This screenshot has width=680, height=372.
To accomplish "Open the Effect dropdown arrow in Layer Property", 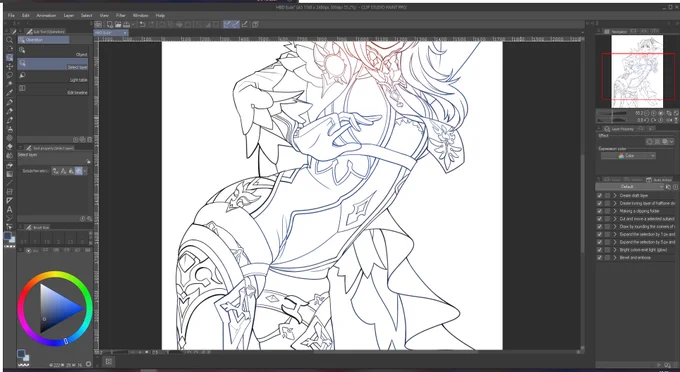I will (x=671, y=141).
